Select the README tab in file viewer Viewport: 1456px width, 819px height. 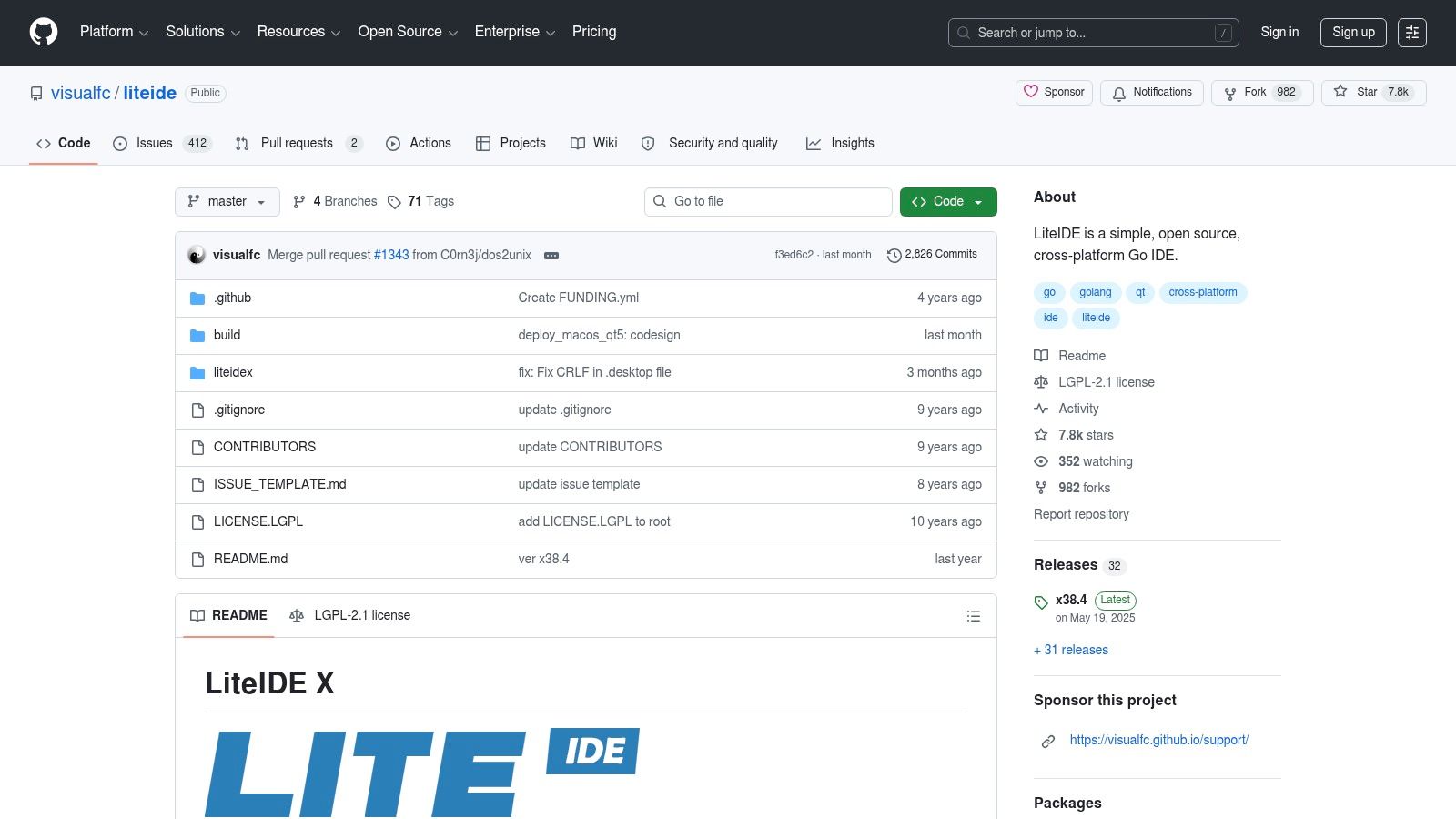coord(228,616)
